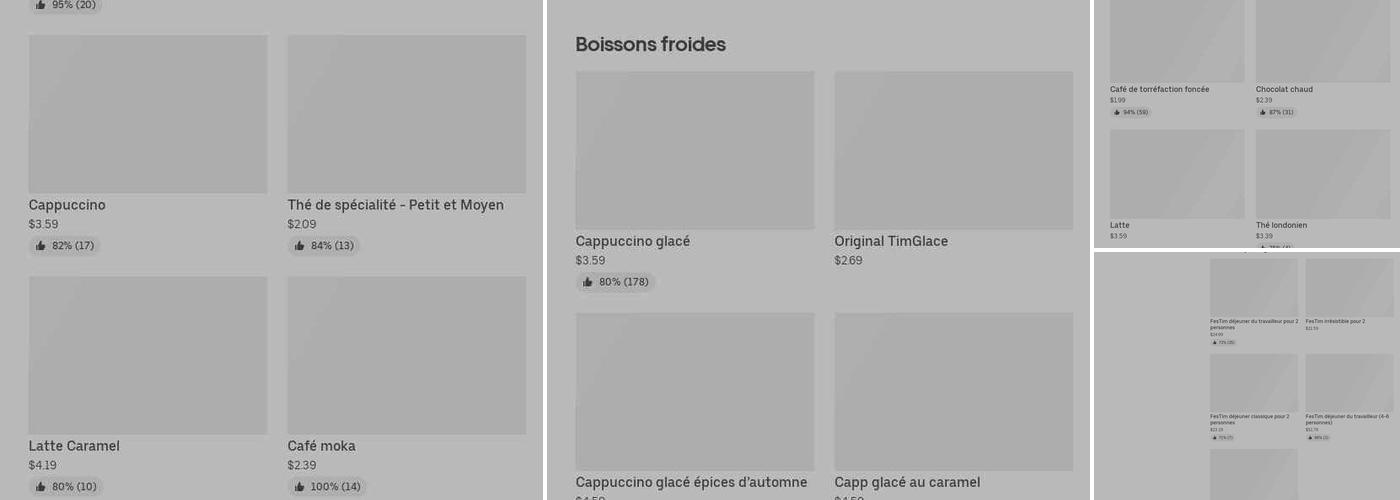1400x500 pixels.
Task: Click the thumbs-up icon under Latte Caramel
Action: (x=41, y=487)
